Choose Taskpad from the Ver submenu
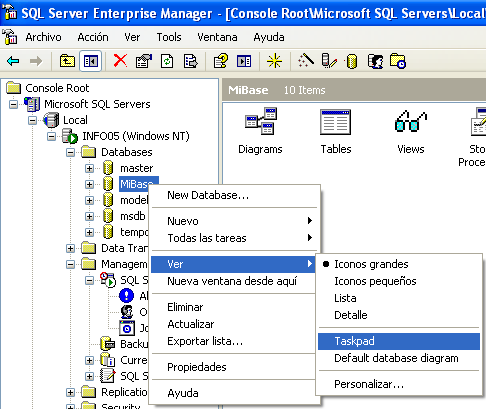The image size is (486, 409). 399,341
